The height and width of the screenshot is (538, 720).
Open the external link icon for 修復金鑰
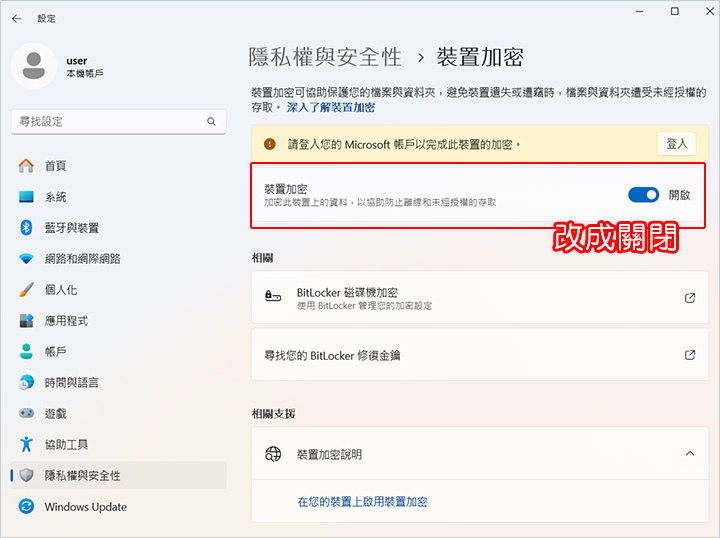click(x=690, y=355)
